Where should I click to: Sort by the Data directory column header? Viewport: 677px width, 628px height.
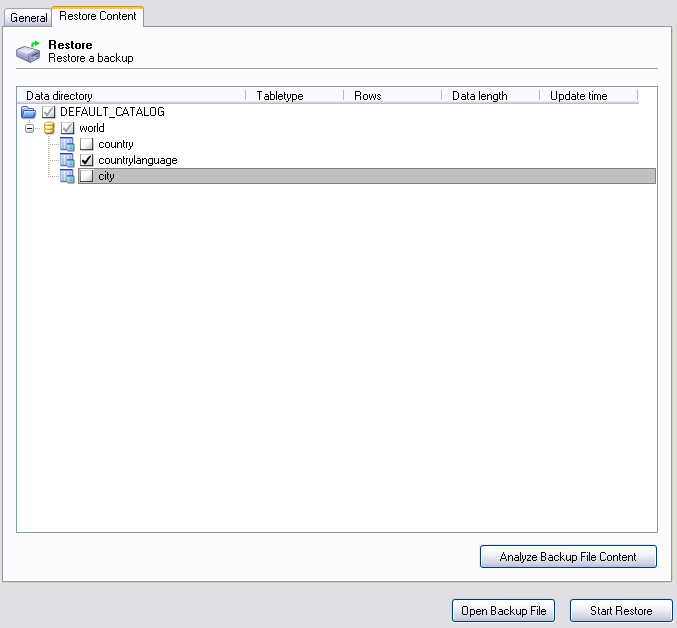(130, 96)
